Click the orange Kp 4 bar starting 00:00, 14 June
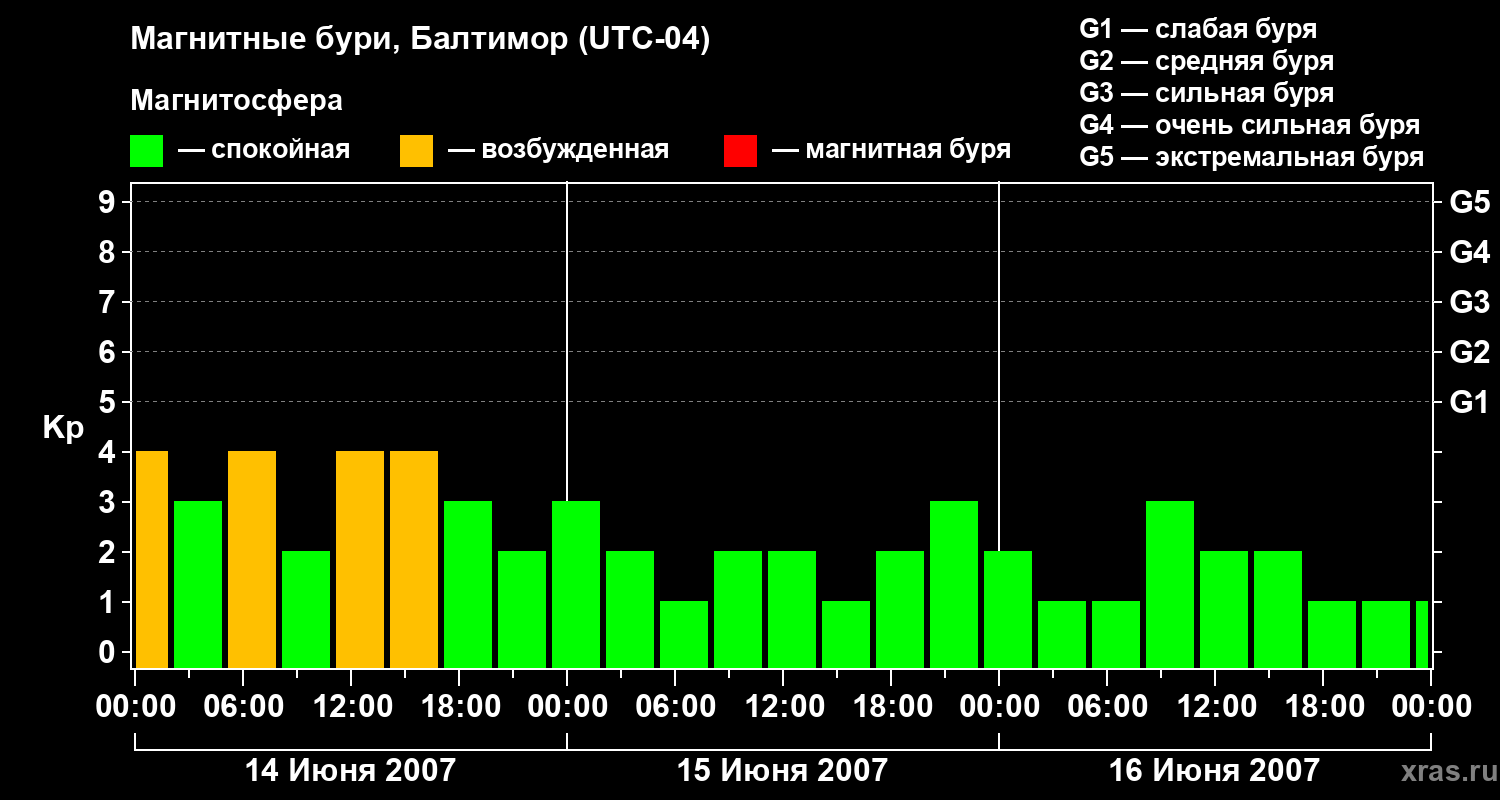Image resolution: width=1500 pixels, height=800 pixels. click(x=151, y=559)
